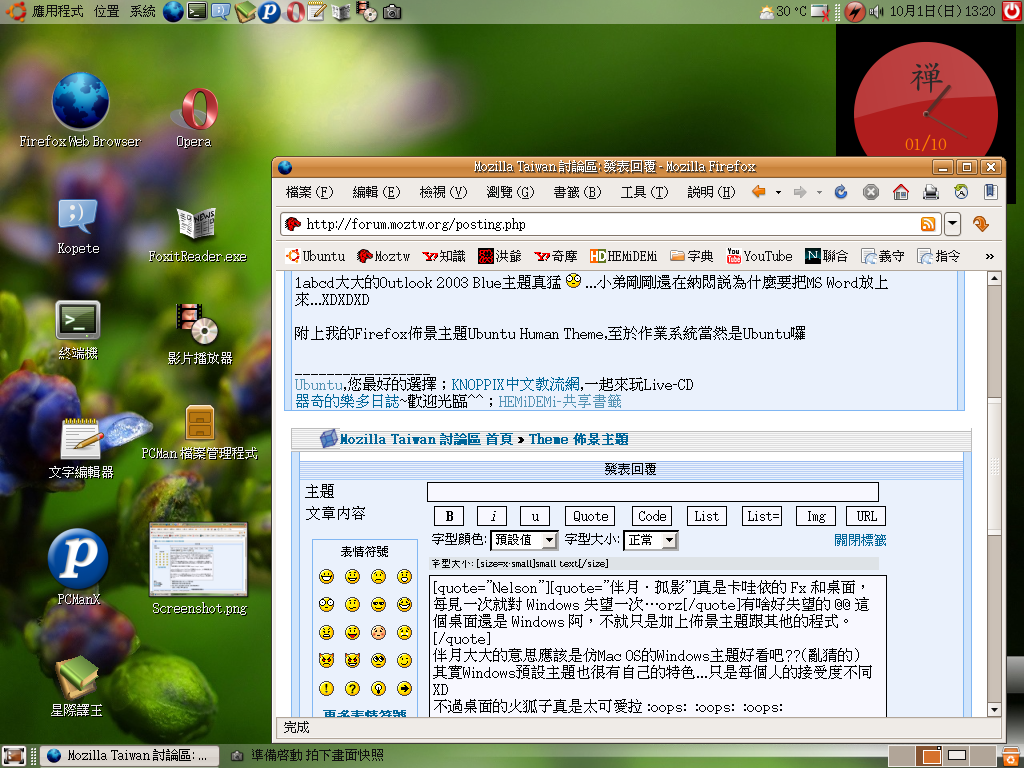The height and width of the screenshot is (768, 1024).
Task: Click the RSS feed icon in address bar
Action: coord(928,224)
